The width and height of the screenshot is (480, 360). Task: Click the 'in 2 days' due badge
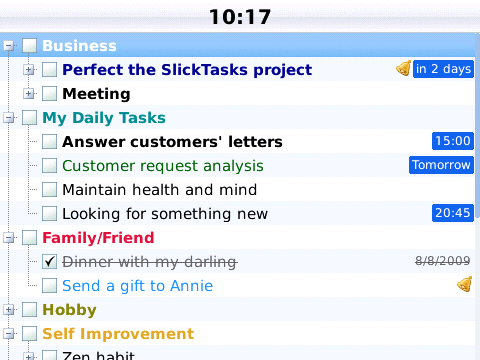tap(443, 69)
